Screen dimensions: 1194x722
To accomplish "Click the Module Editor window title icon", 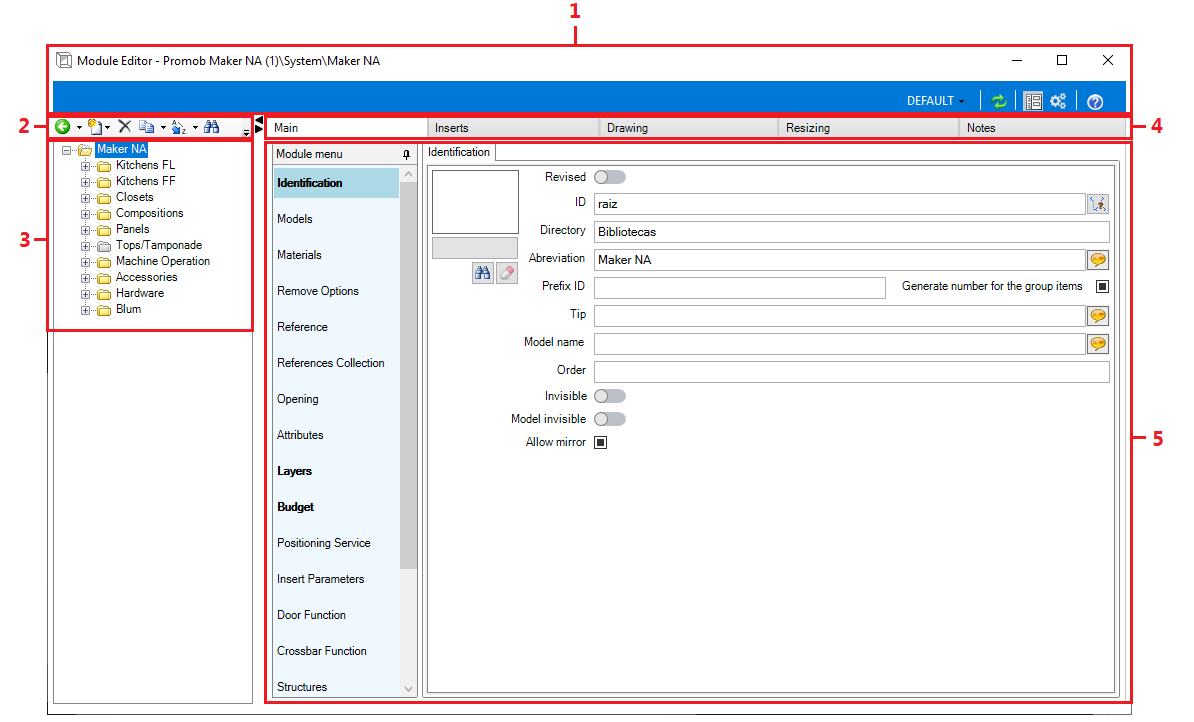I will tap(64, 60).
